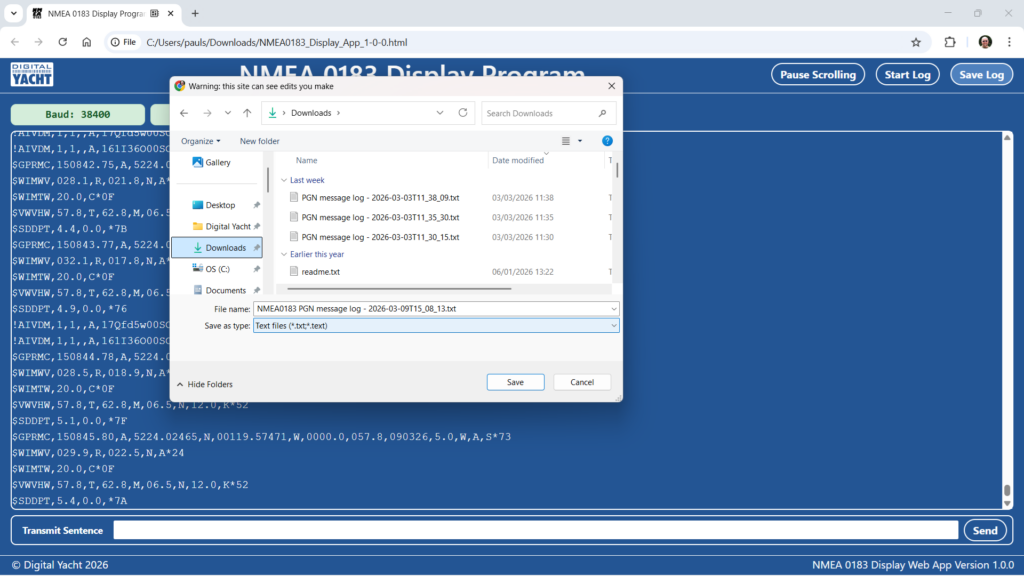The width and height of the screenshot is (1024, 576).
Task: Click the Save button in the dialog
Action: 515,382
